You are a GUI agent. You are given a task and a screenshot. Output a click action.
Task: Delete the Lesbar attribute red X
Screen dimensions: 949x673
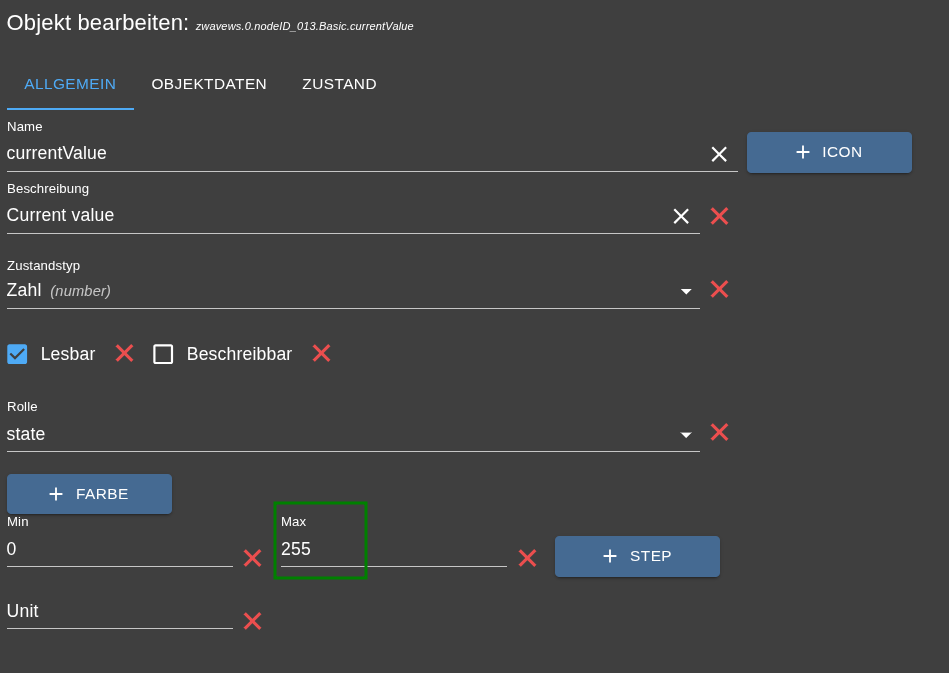124,353
